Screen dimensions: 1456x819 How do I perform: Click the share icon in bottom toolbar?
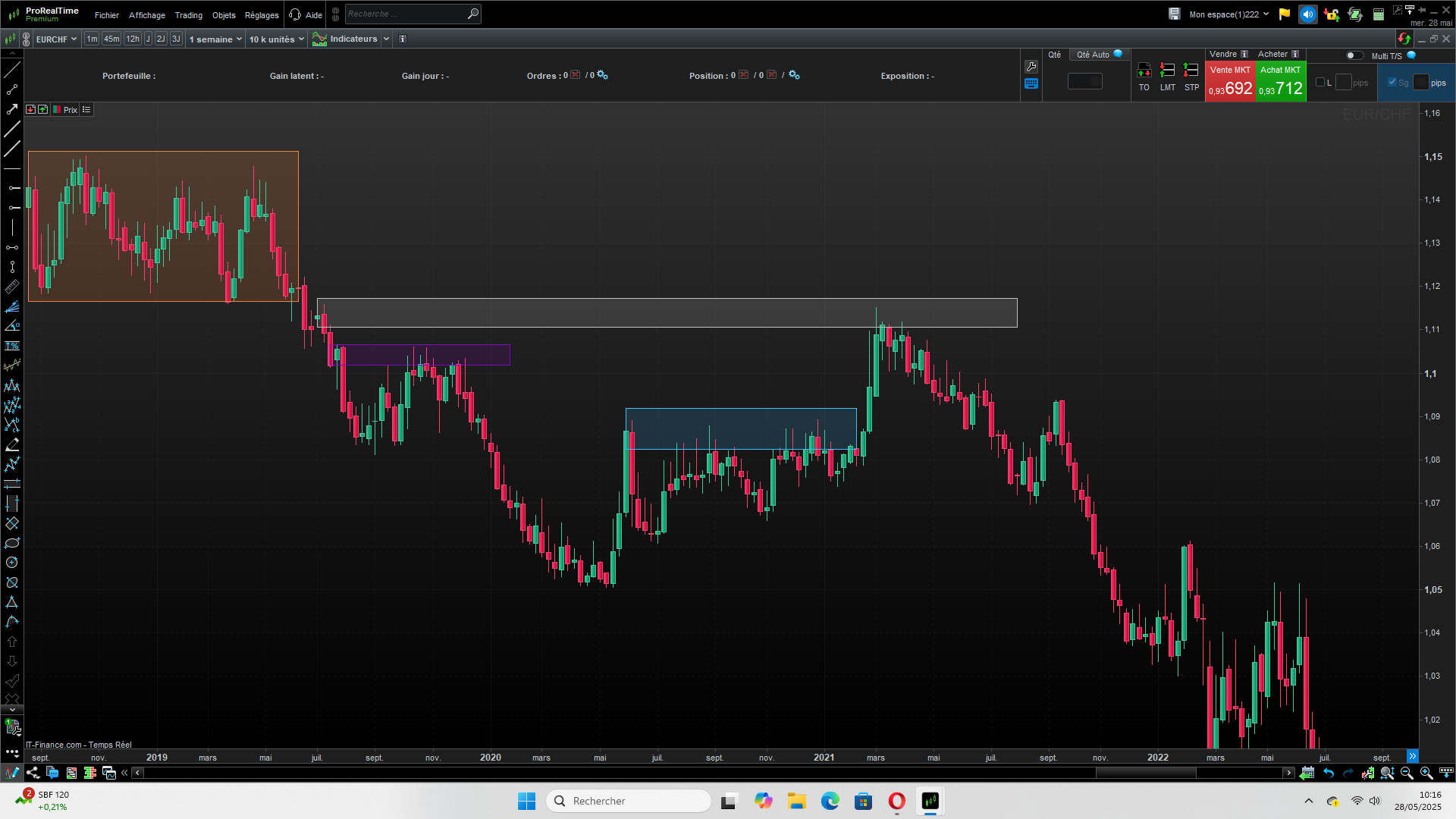(x=33, y=773)
